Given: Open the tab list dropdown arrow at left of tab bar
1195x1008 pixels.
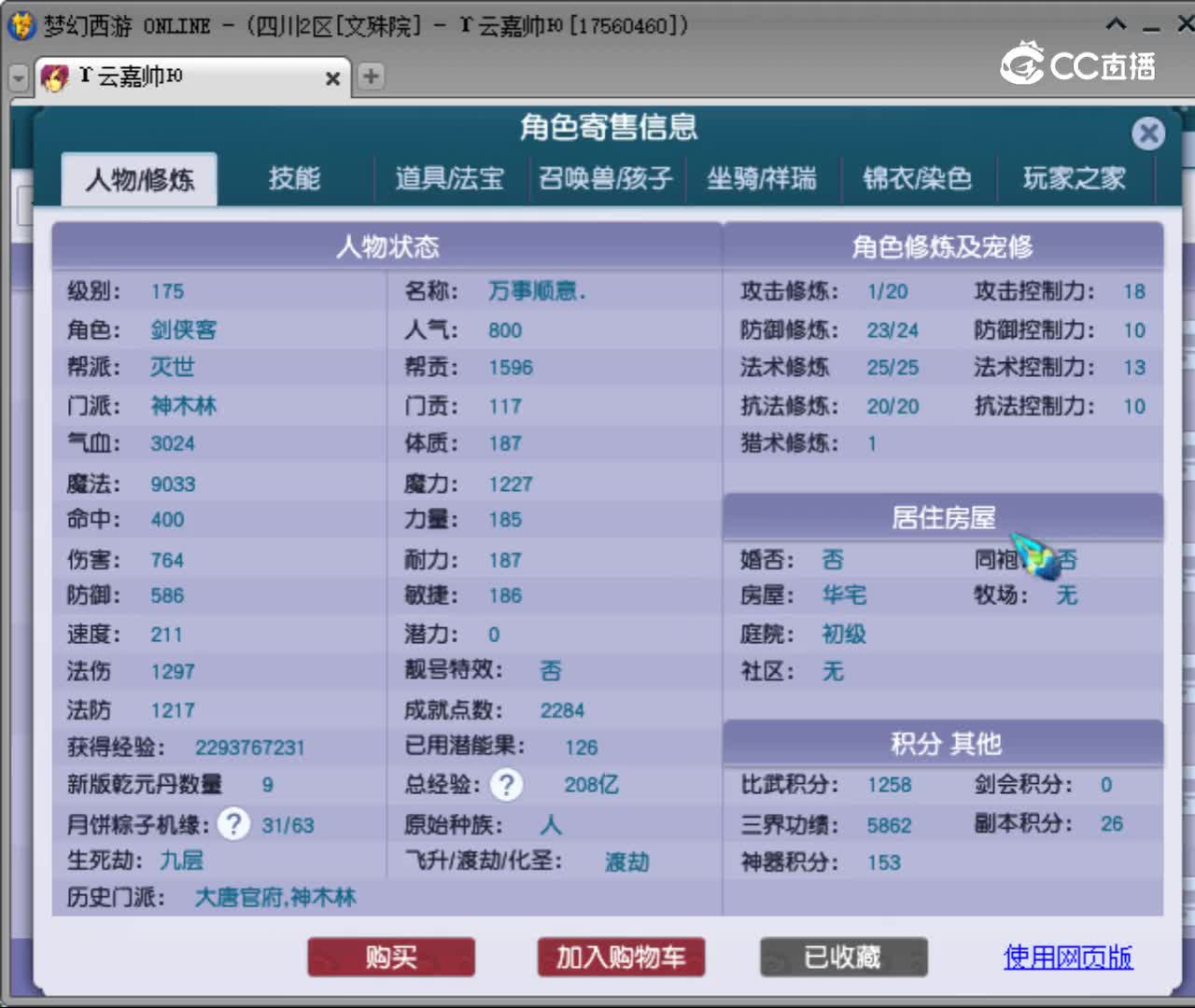Looking at the screenshot, I should (x=19, y=77).
